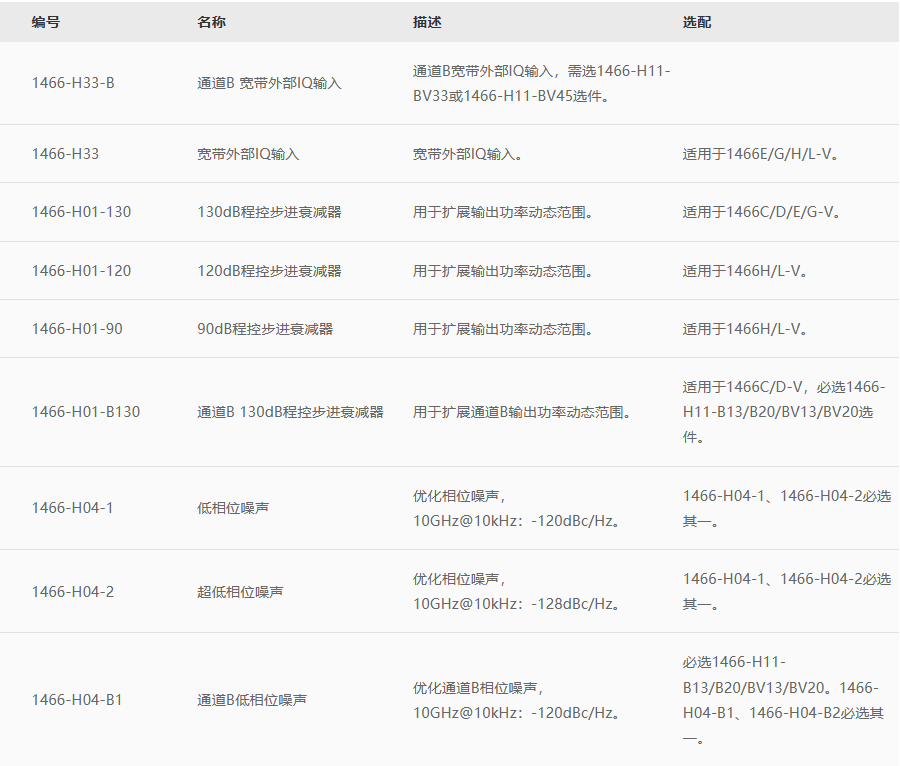Click the 1466-H04-2 code in first column
The image size is (900, 766).
[72, 592]
